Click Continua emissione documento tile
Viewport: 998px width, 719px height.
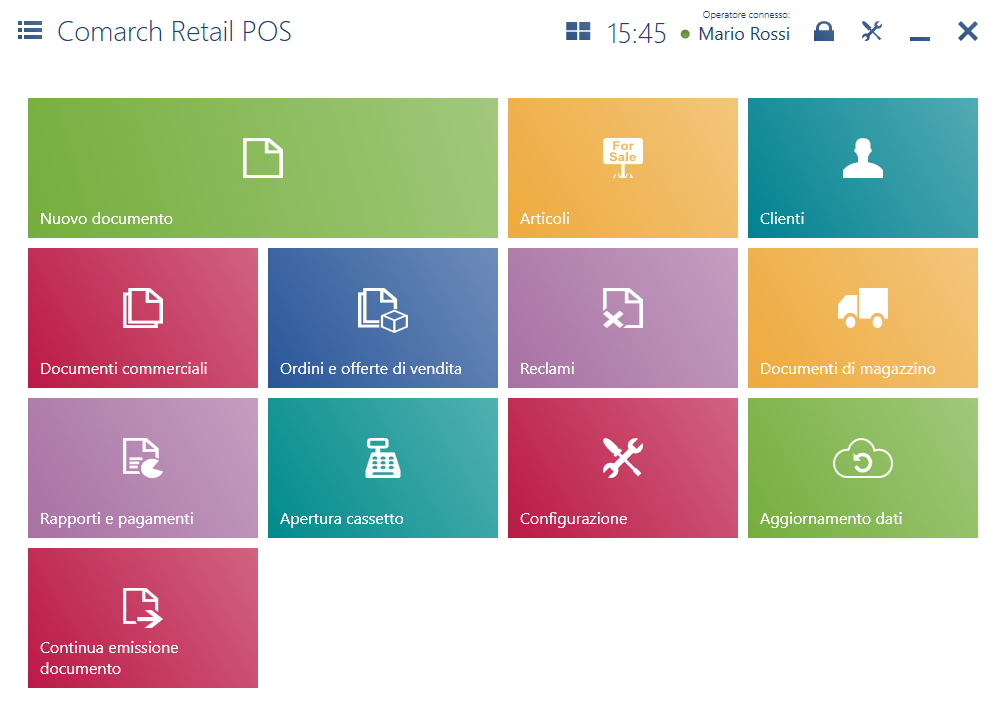[143, 618]
